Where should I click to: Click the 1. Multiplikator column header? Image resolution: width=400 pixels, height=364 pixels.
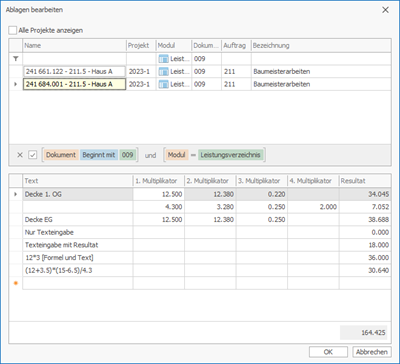(159, 181)
